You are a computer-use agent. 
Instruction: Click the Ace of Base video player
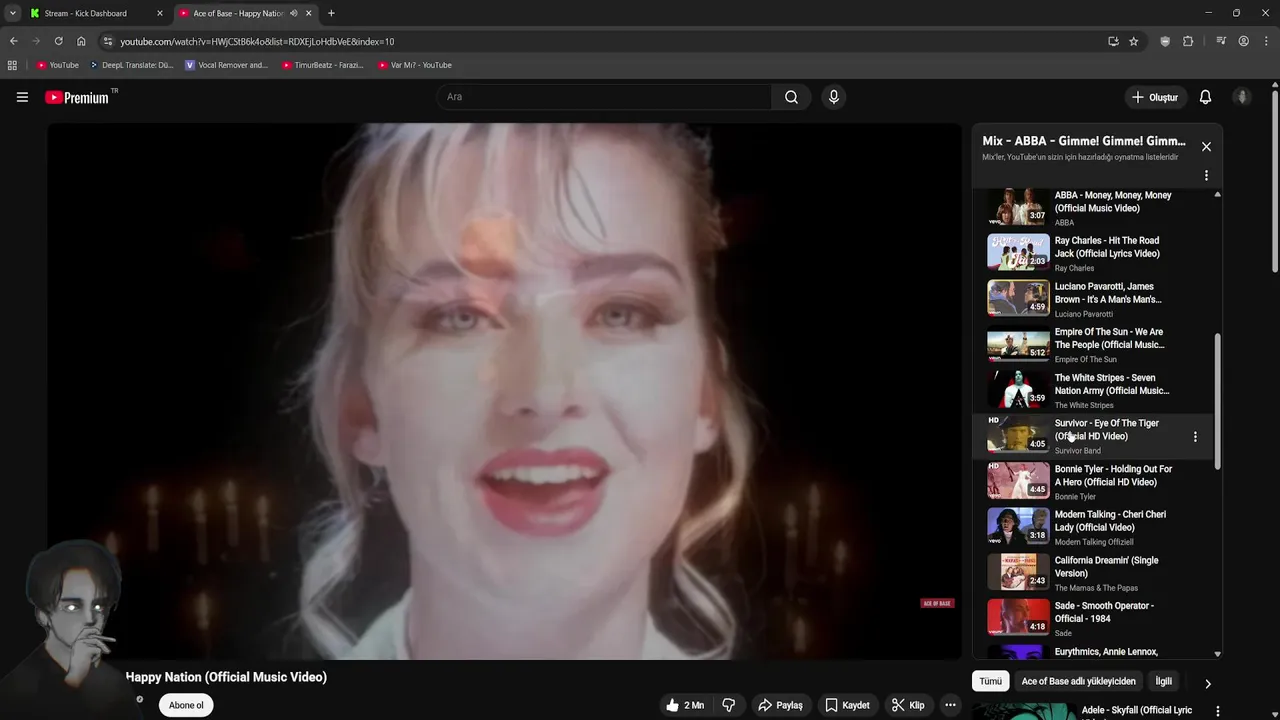coord(504,391)
